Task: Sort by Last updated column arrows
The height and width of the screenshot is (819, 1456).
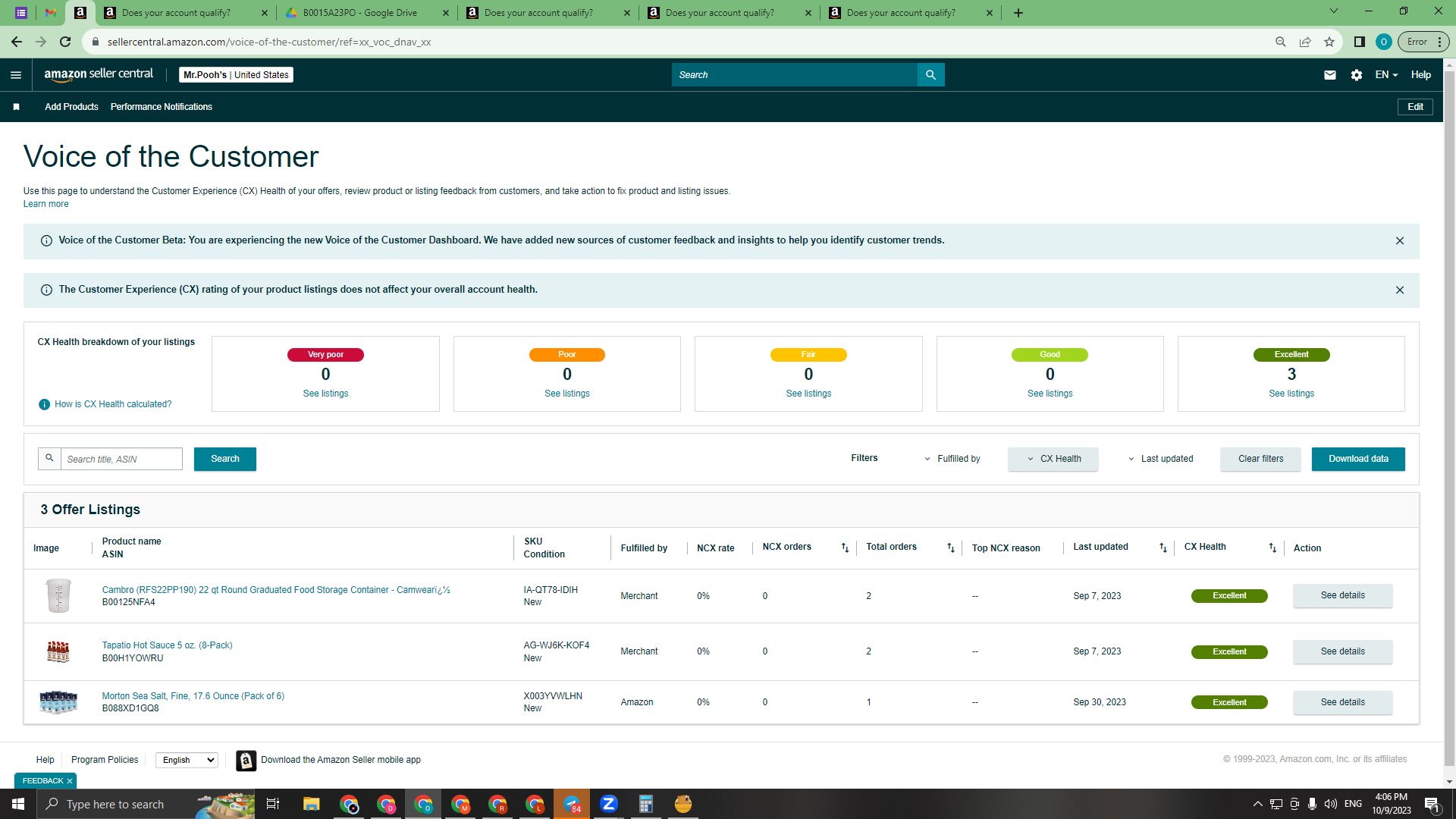Action: 1163,548
